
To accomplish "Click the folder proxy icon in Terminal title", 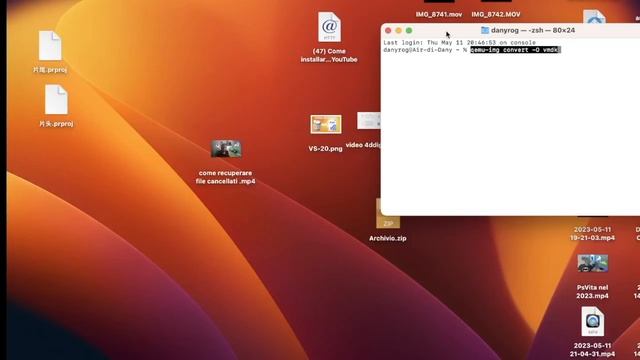I will pyautogui.click(x=484, y=30).
